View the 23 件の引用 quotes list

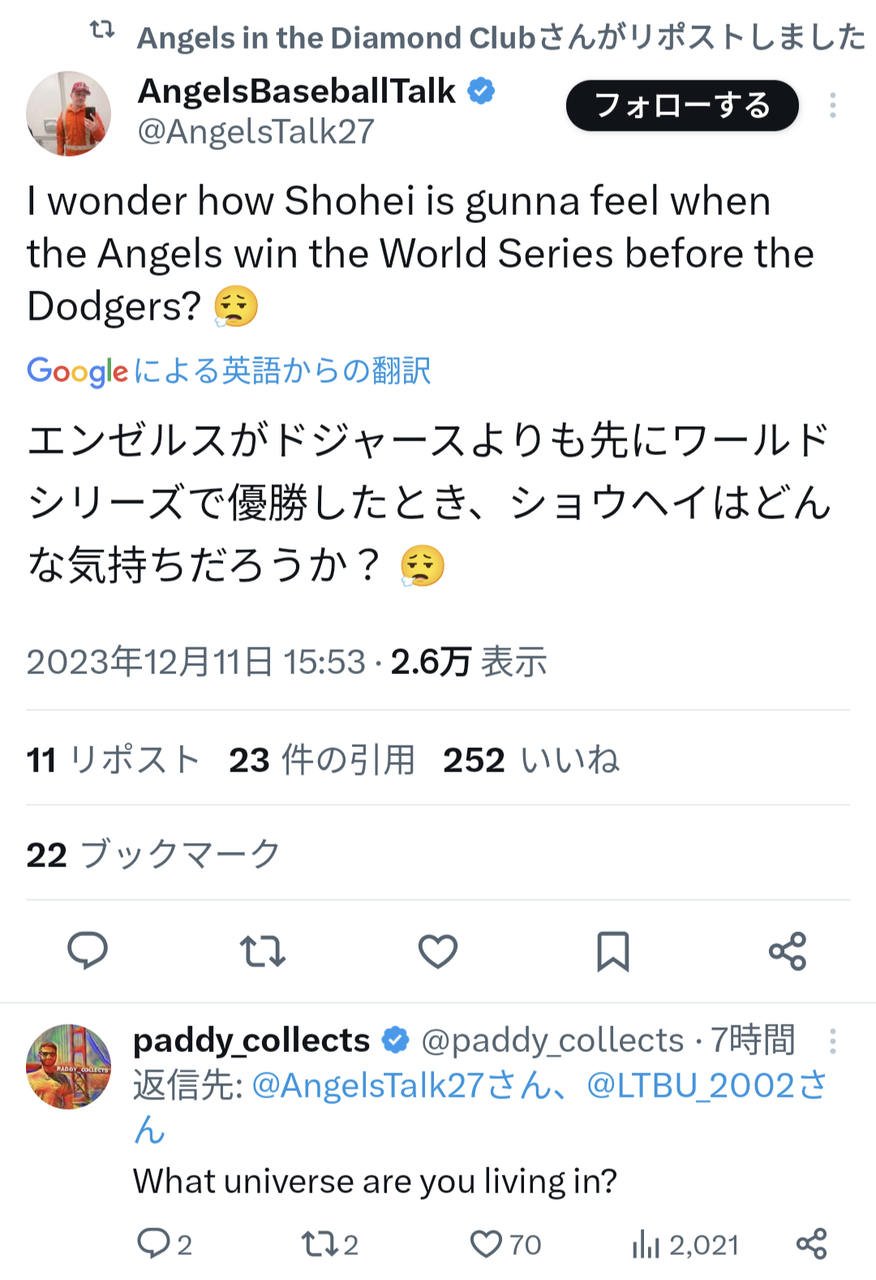[322, 761]
